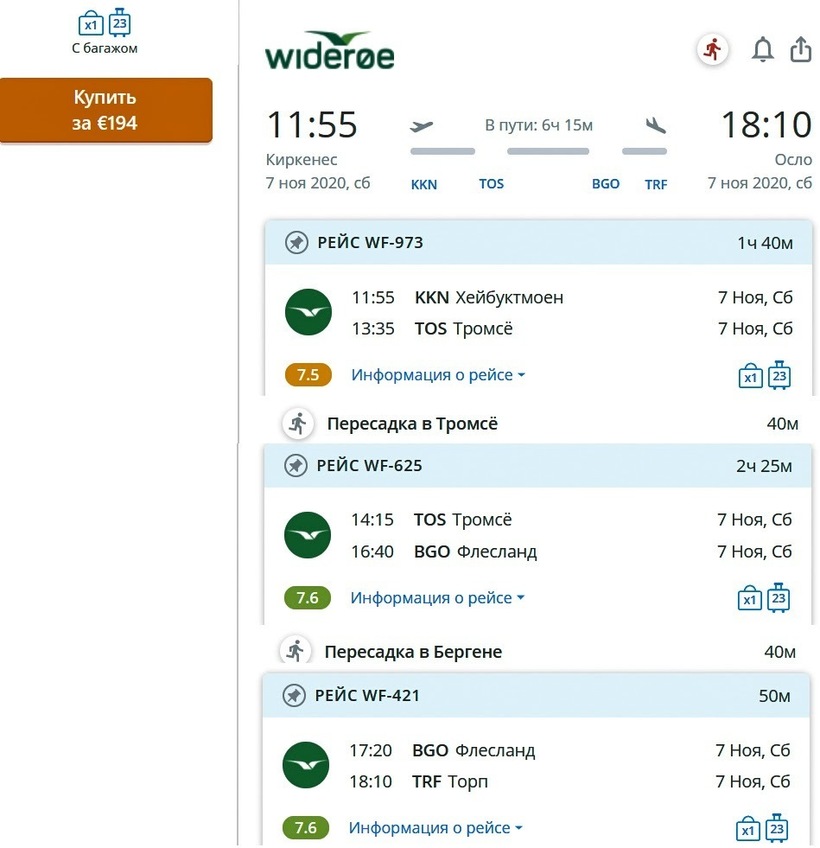Expand flight info for WF-625 segment

pyautogui.click(x=437, y=598)
